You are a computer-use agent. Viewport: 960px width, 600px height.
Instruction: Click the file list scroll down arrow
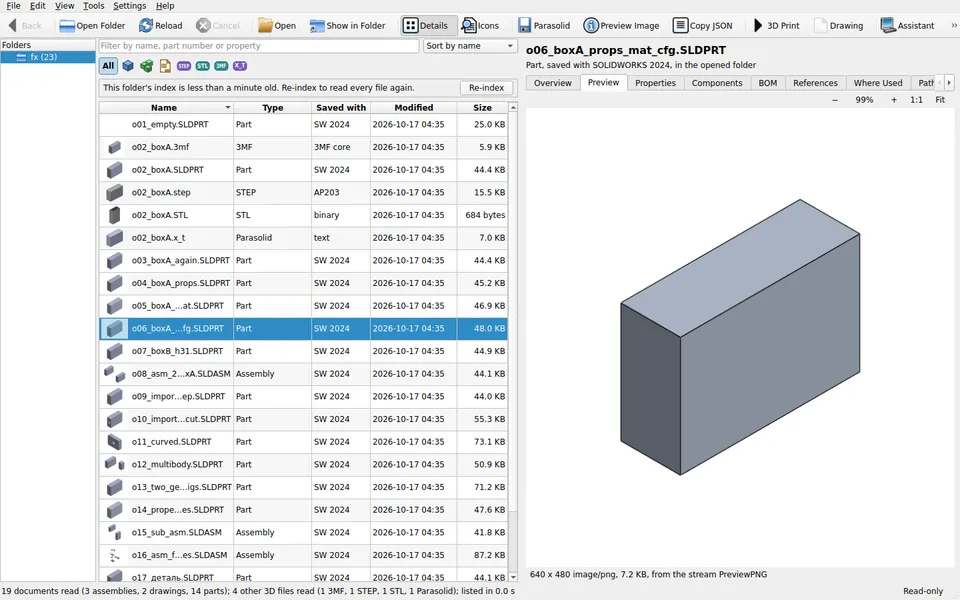pyautogui.click(x=513, y=577)
